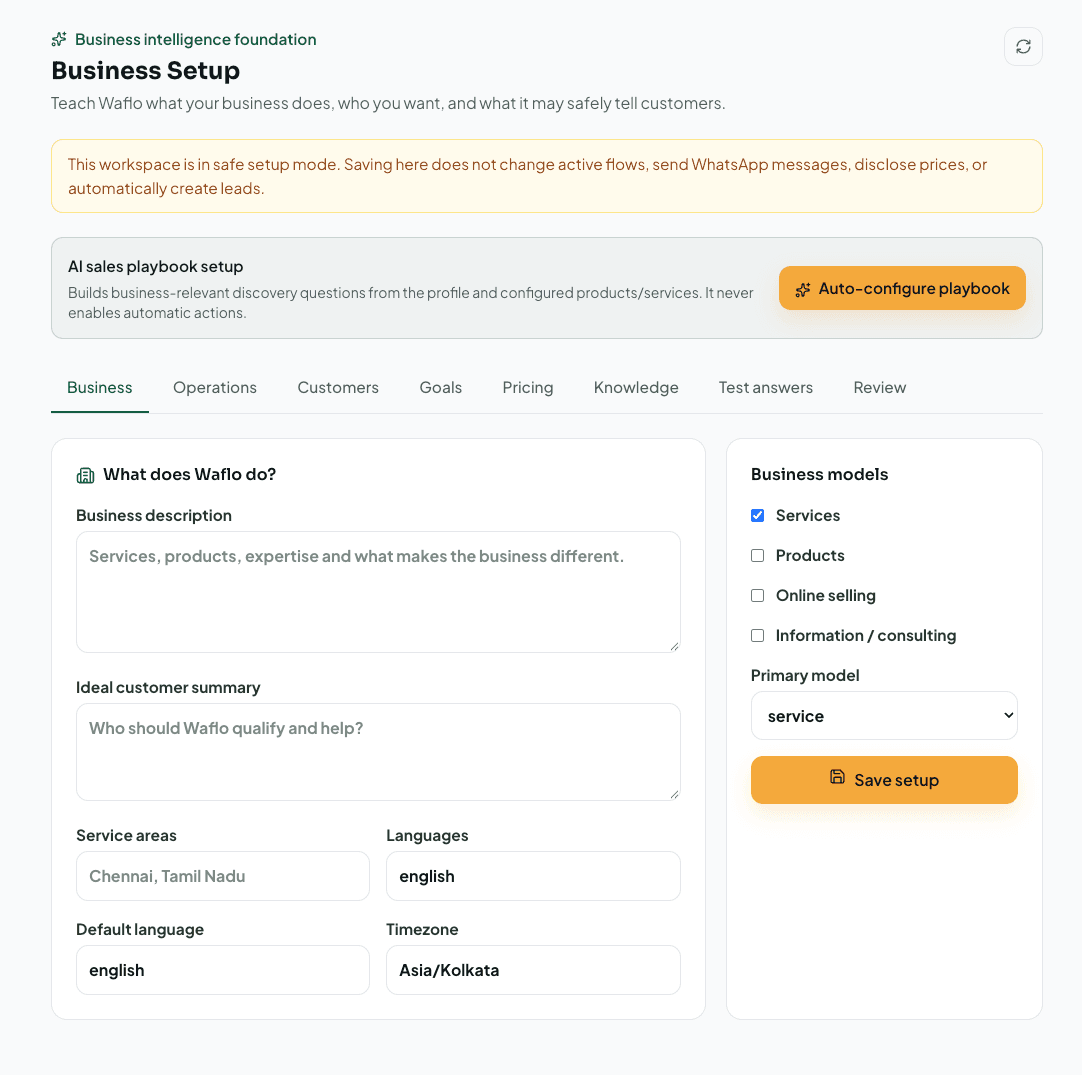The width and height of the screenshot is (1082, 1075).
Task: Open the Customers tab
Action: click(338, 388)
